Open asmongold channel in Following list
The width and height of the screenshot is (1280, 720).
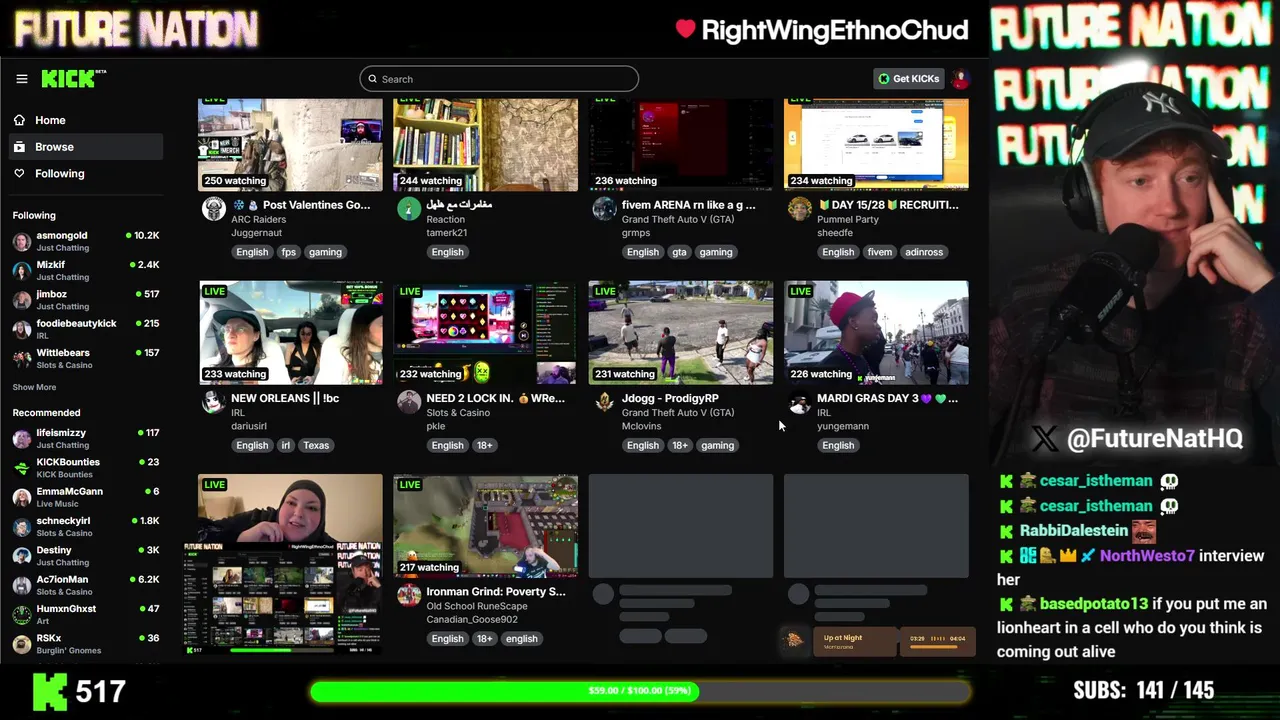coord(85,241)
